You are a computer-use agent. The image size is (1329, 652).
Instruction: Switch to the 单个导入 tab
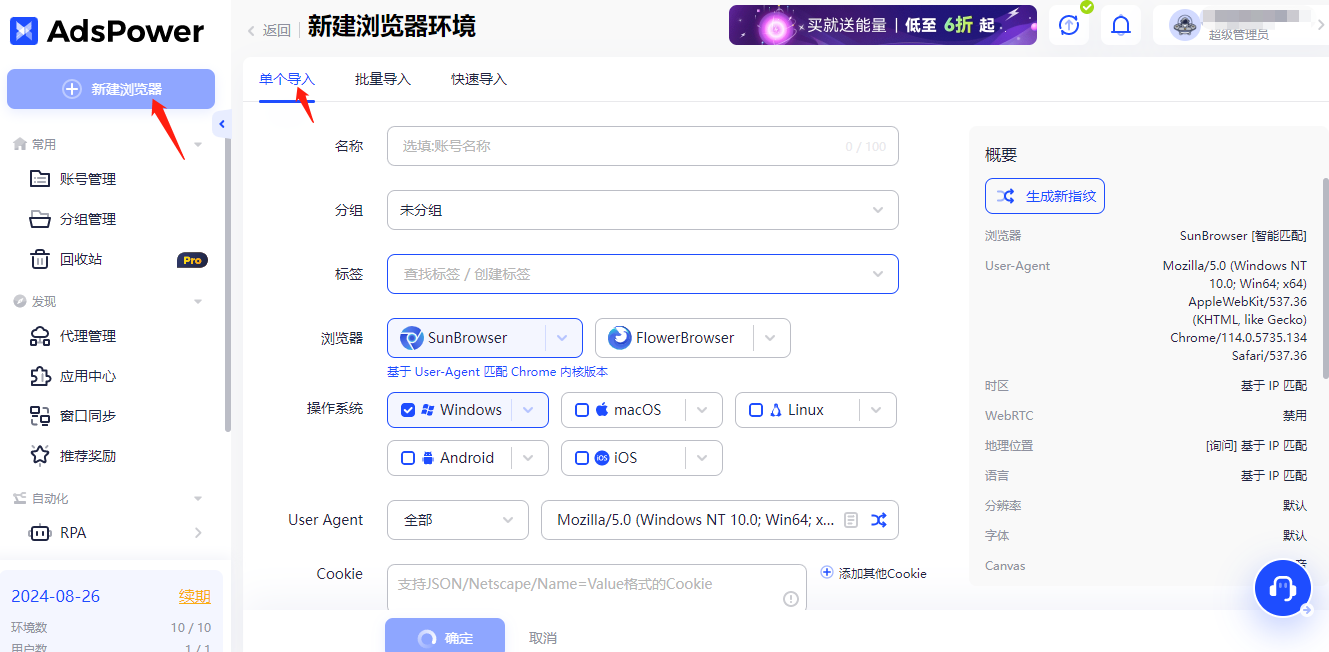click(x=287, y=79)
